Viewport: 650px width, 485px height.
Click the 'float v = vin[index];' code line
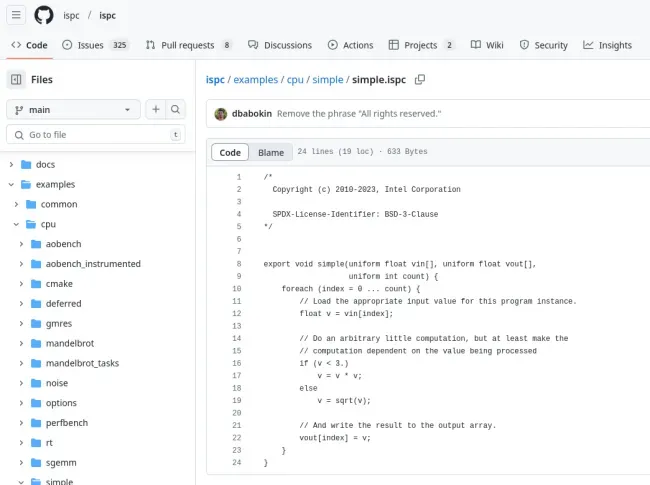pos(346,314)
